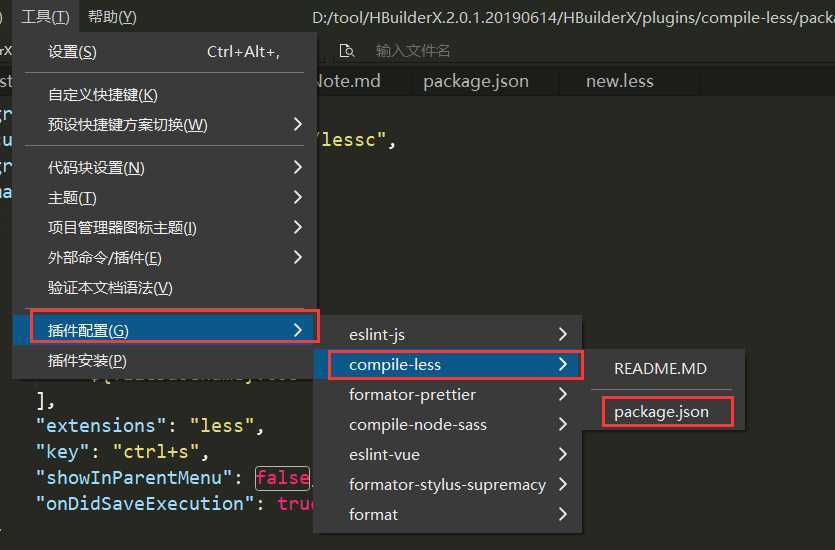Image resolution: width=835 pixels, height=550 pixels.
Task: Open the 主题(T) submenu
Action: tap(165, 198)
